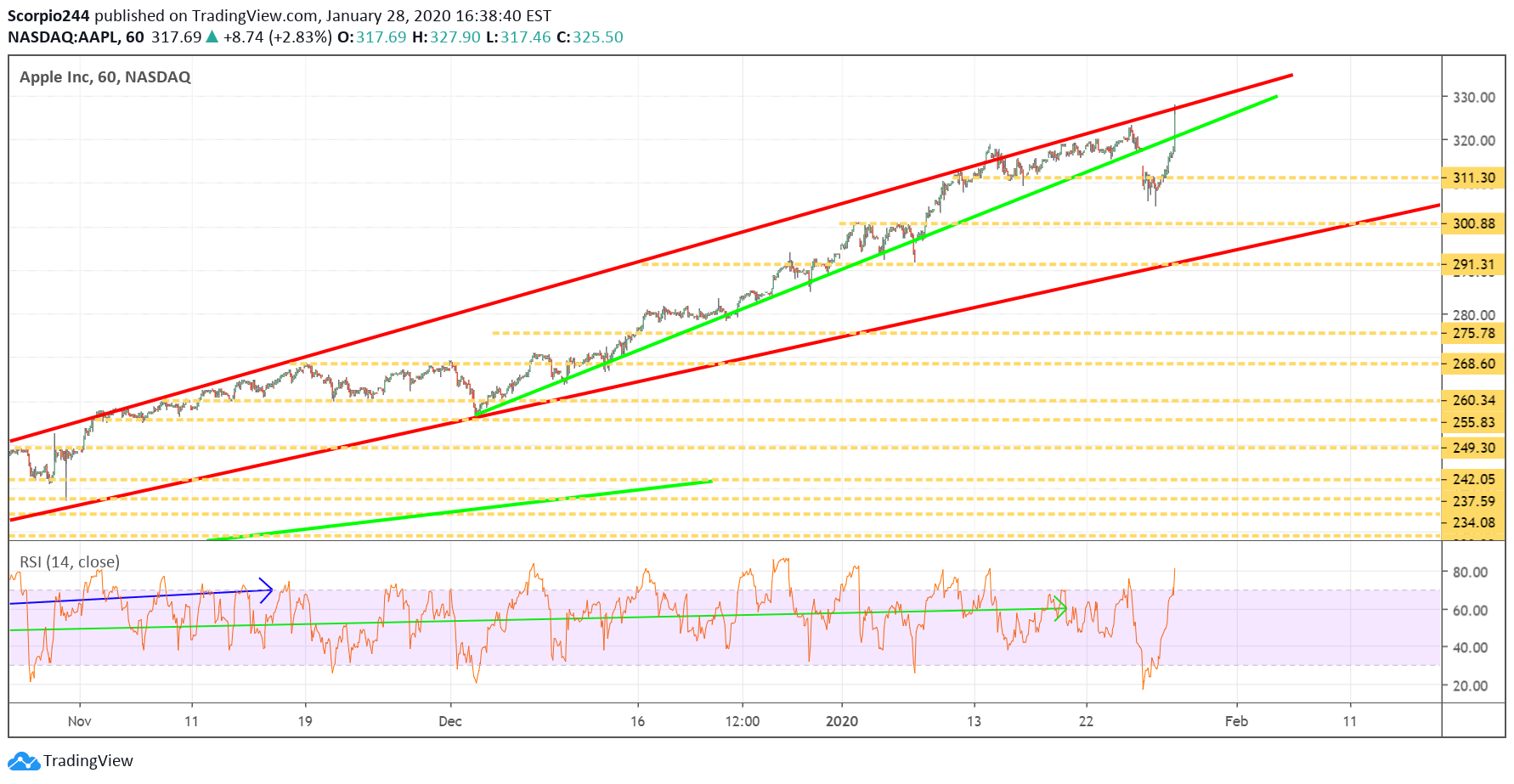The image size is (1514, 784).
Task: Click the +8.74 (+2.83%) change value
Action: coord(277,37)
